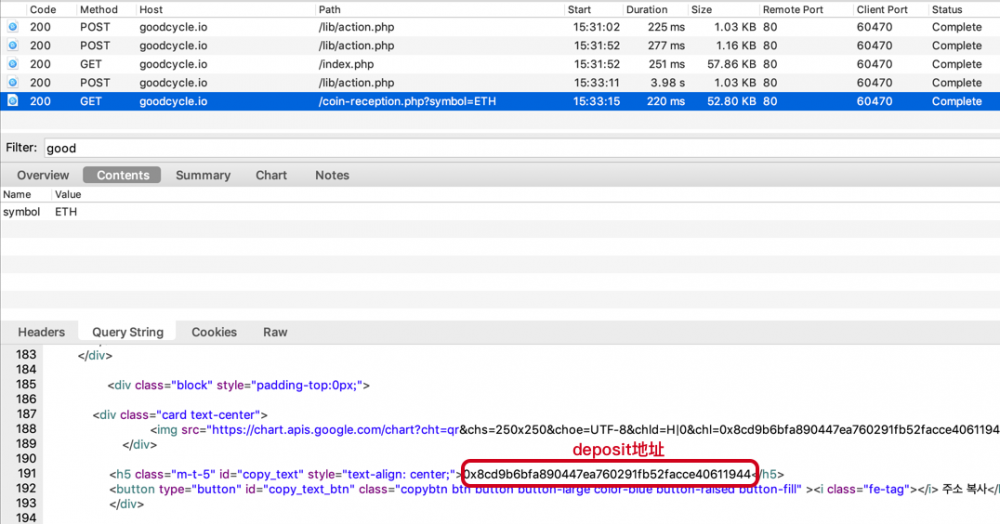Screen dimensions: 1000x524
Task: Click the icon of the 15:31:02 POST request
Action: click(12, 27)
